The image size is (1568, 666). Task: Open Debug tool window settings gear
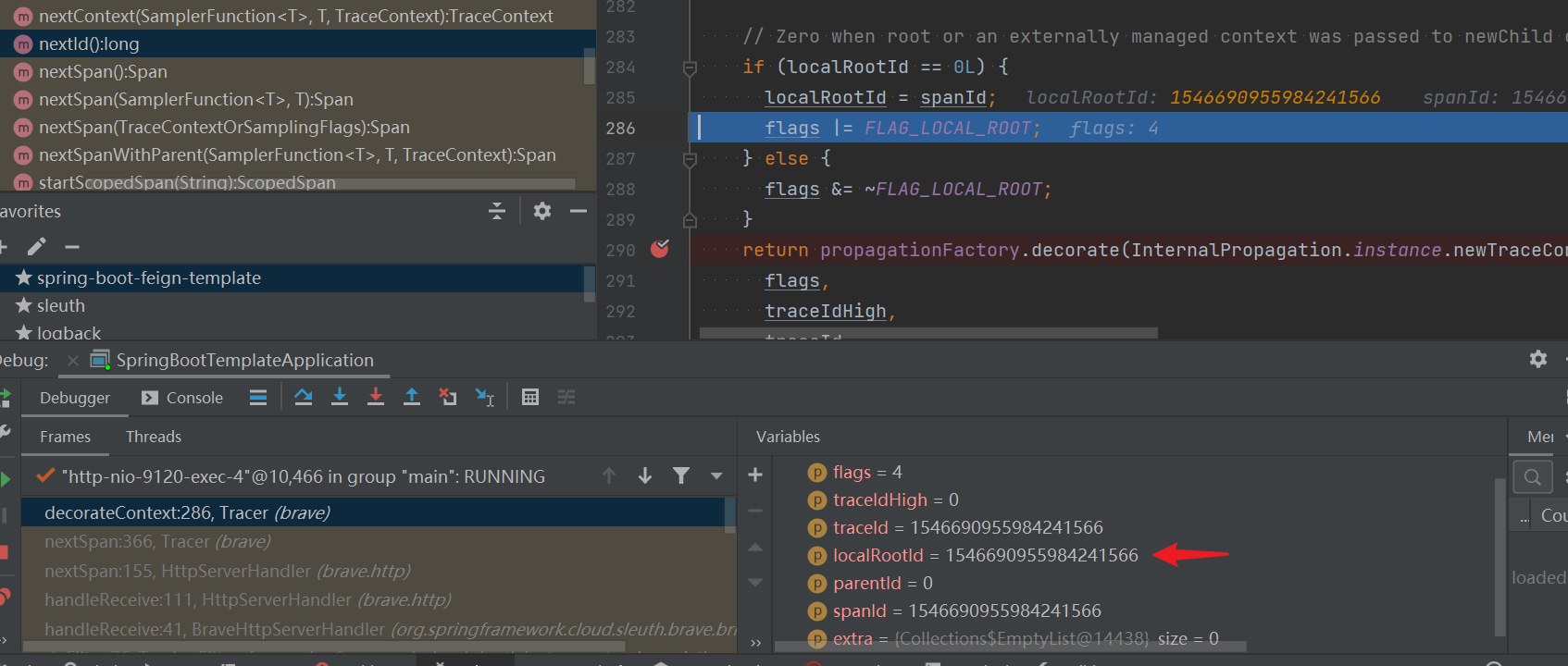1538,359
